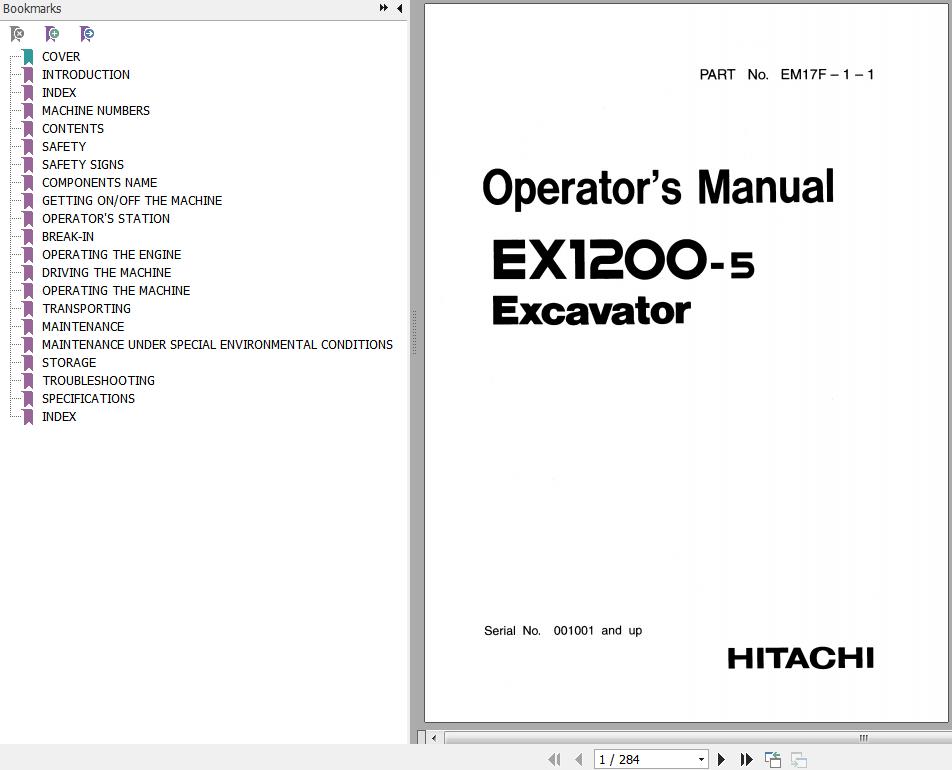The image size is (952, 770).
Task: Collapse the Bookmarks panel with the arrow
Action: (400, 8)
